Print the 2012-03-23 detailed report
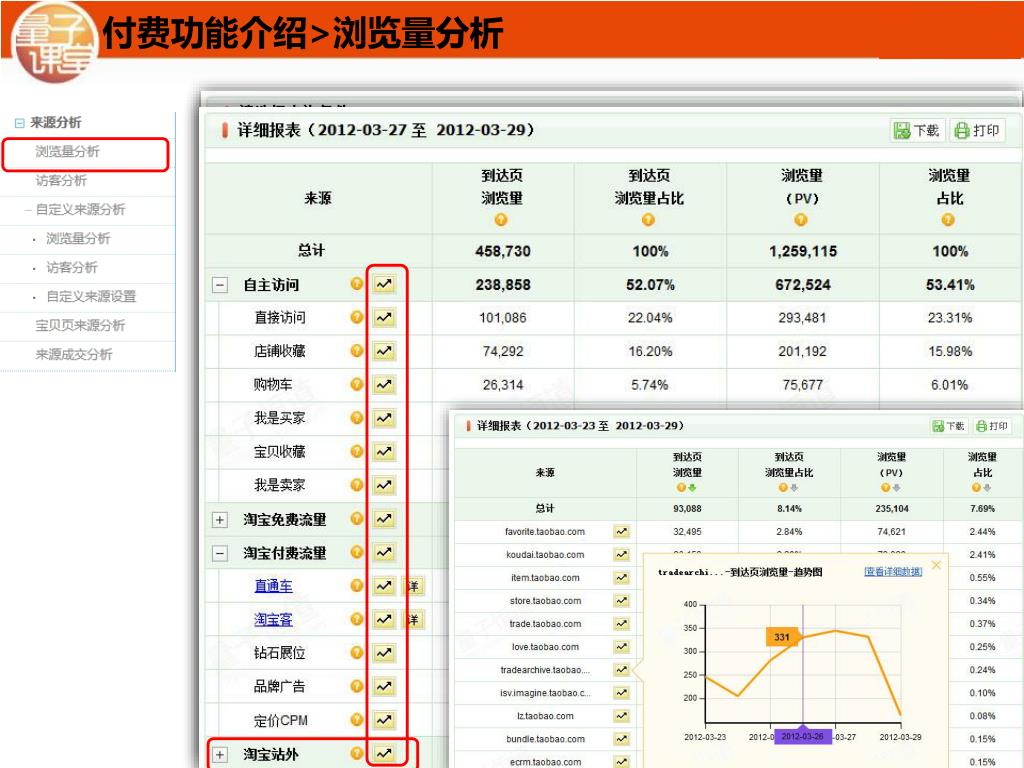 [992, 426]
